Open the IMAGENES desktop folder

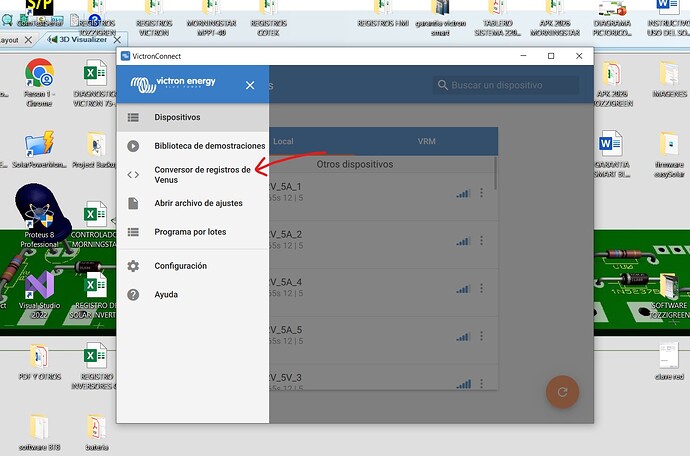(x=669, y=79)
